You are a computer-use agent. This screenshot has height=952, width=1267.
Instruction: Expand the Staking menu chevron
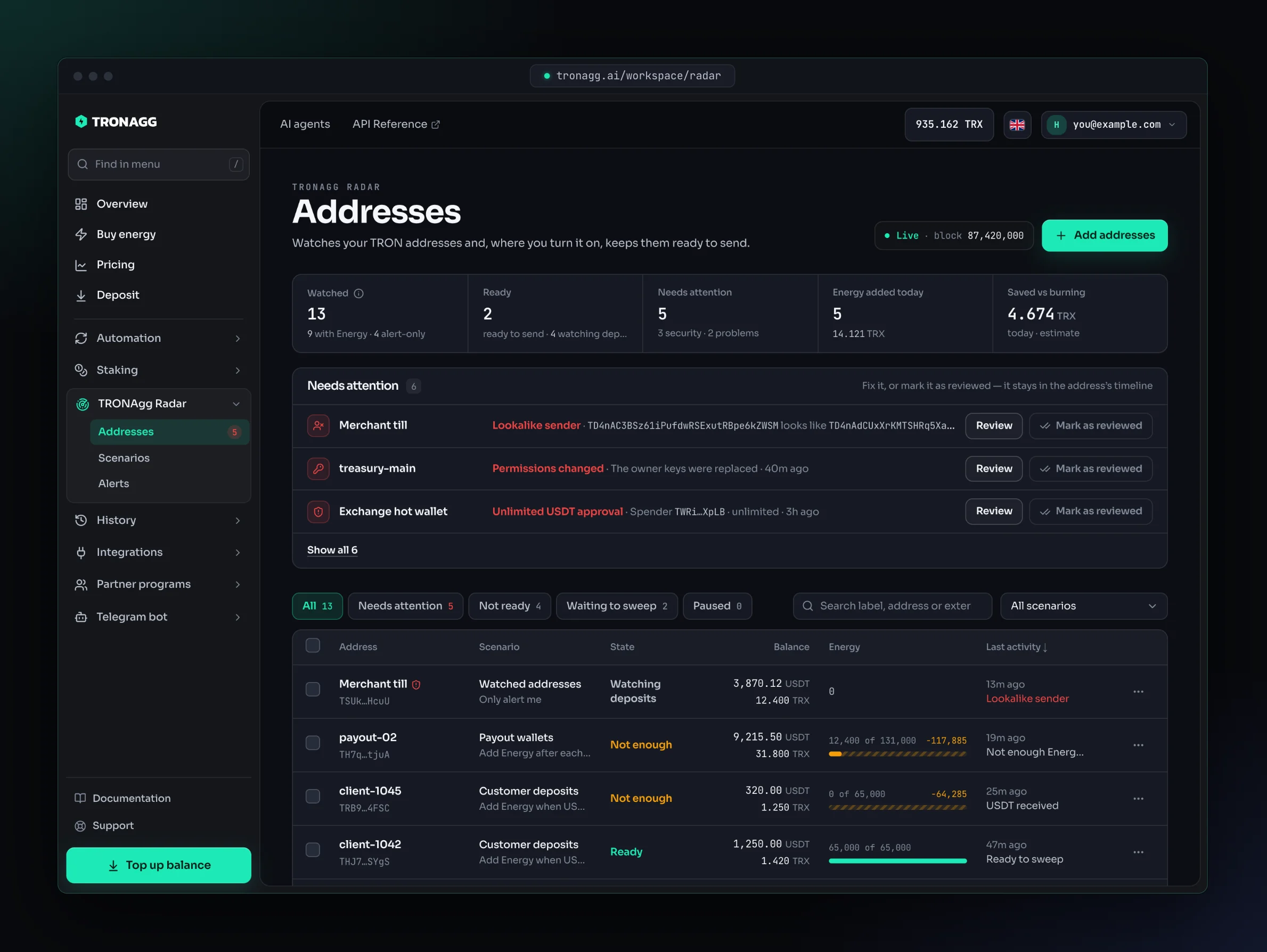237,371
